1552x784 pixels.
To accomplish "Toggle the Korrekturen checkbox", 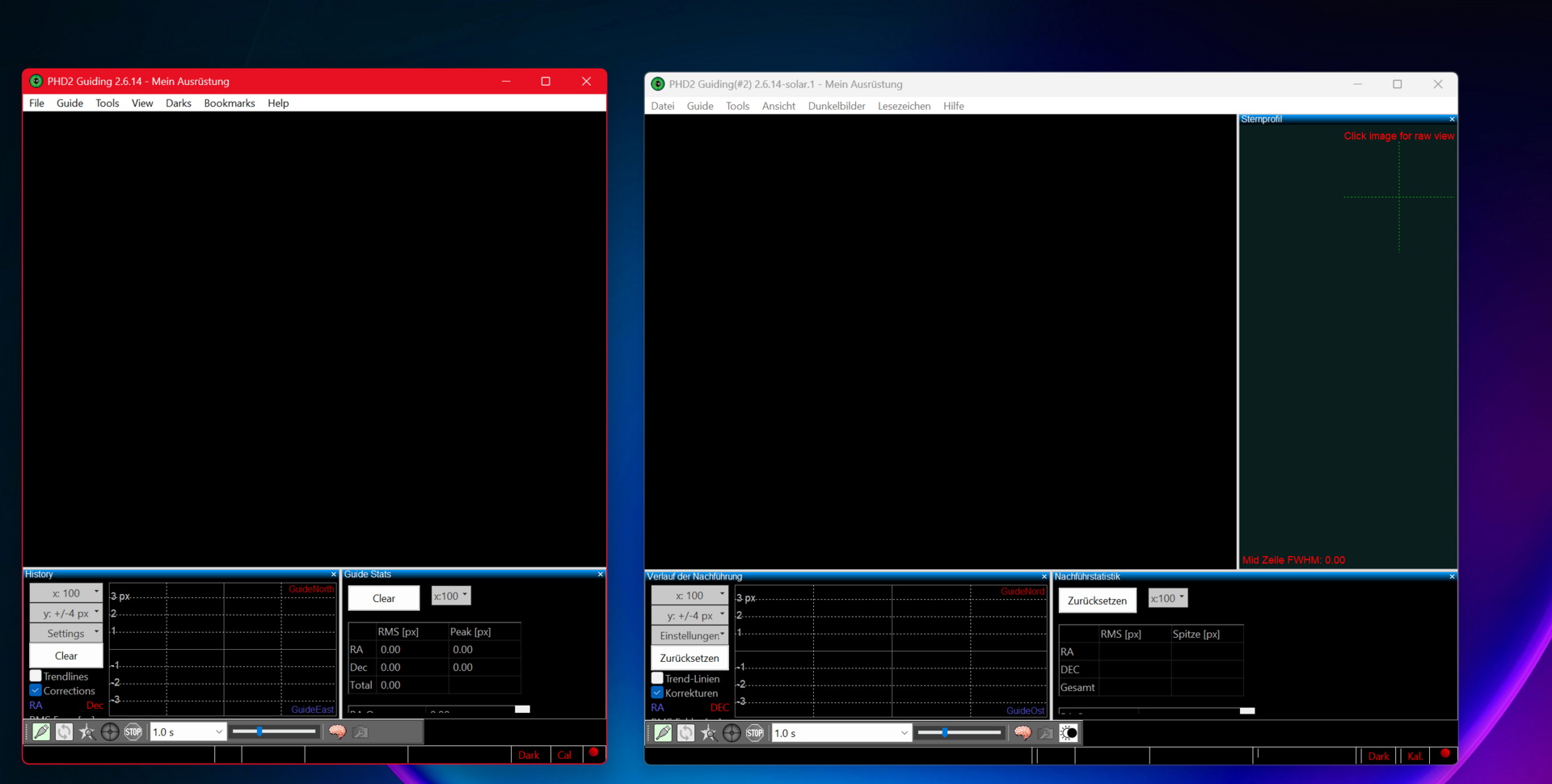I will point(657,693).
